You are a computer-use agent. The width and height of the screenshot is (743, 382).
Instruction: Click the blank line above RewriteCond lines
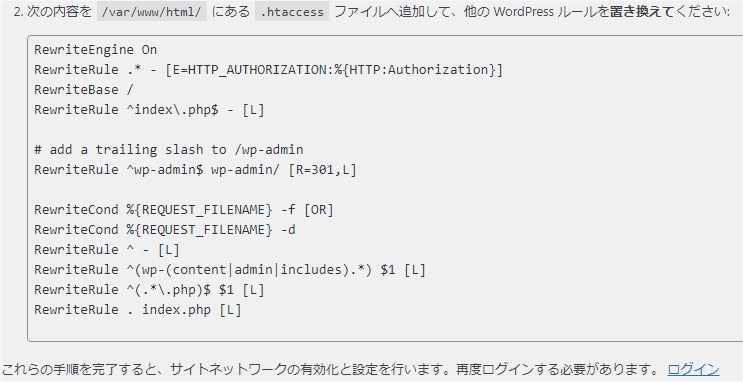point(385,190)
